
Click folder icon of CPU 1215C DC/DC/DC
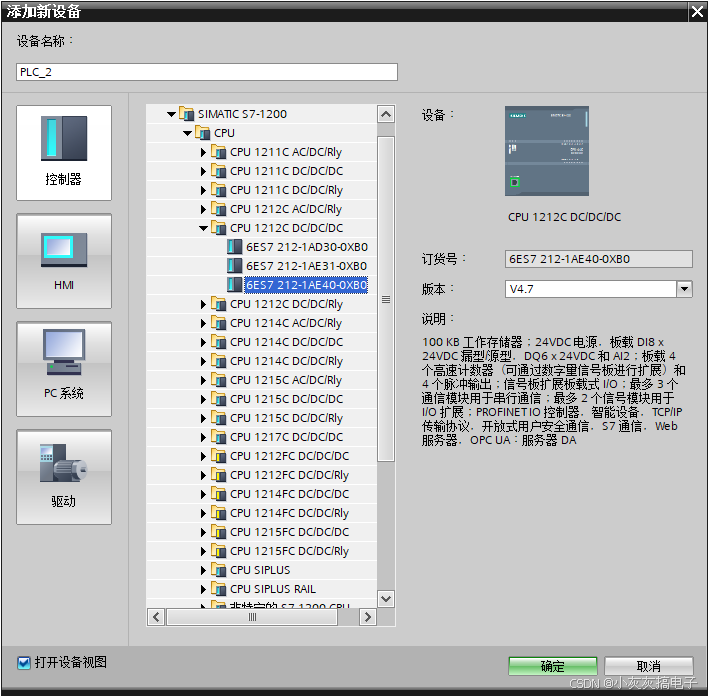pyautogui.click(x=218, y=399)
